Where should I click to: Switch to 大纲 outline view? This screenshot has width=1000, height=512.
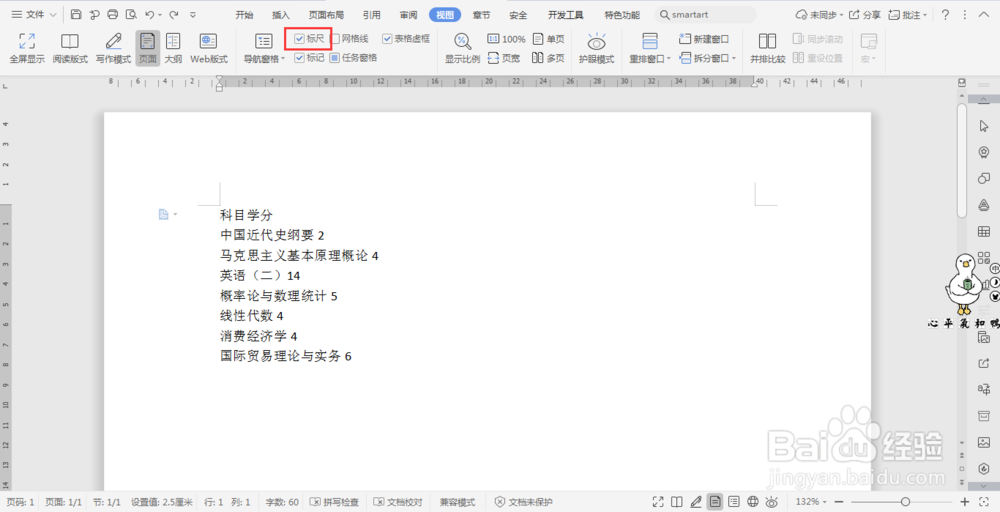point(173,48)
